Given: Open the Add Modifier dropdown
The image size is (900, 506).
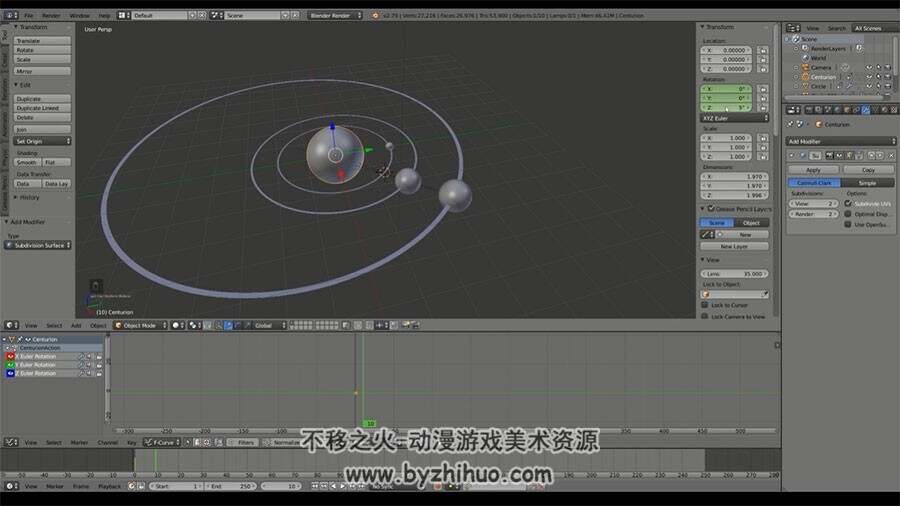Looking at the screenshot, I should (840, 141).
